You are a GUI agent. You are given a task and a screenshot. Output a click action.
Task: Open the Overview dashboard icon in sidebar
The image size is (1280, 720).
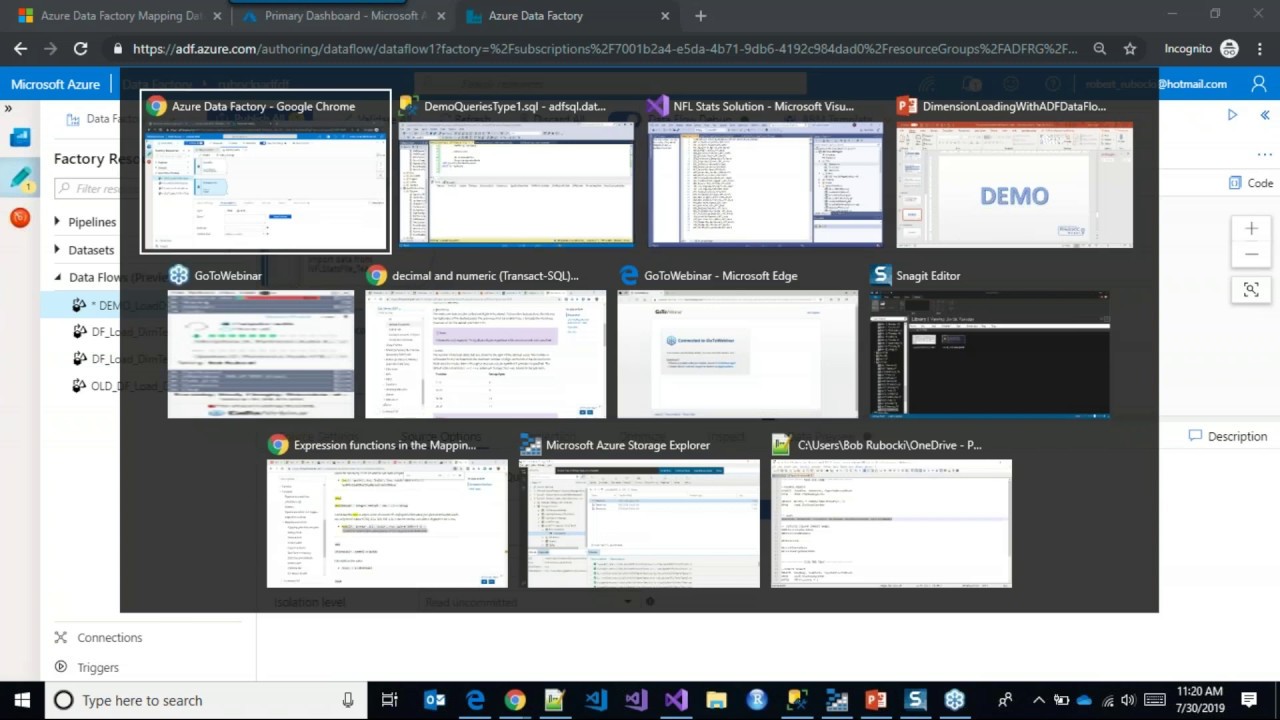pyautogui.click(x=20, y=138)
